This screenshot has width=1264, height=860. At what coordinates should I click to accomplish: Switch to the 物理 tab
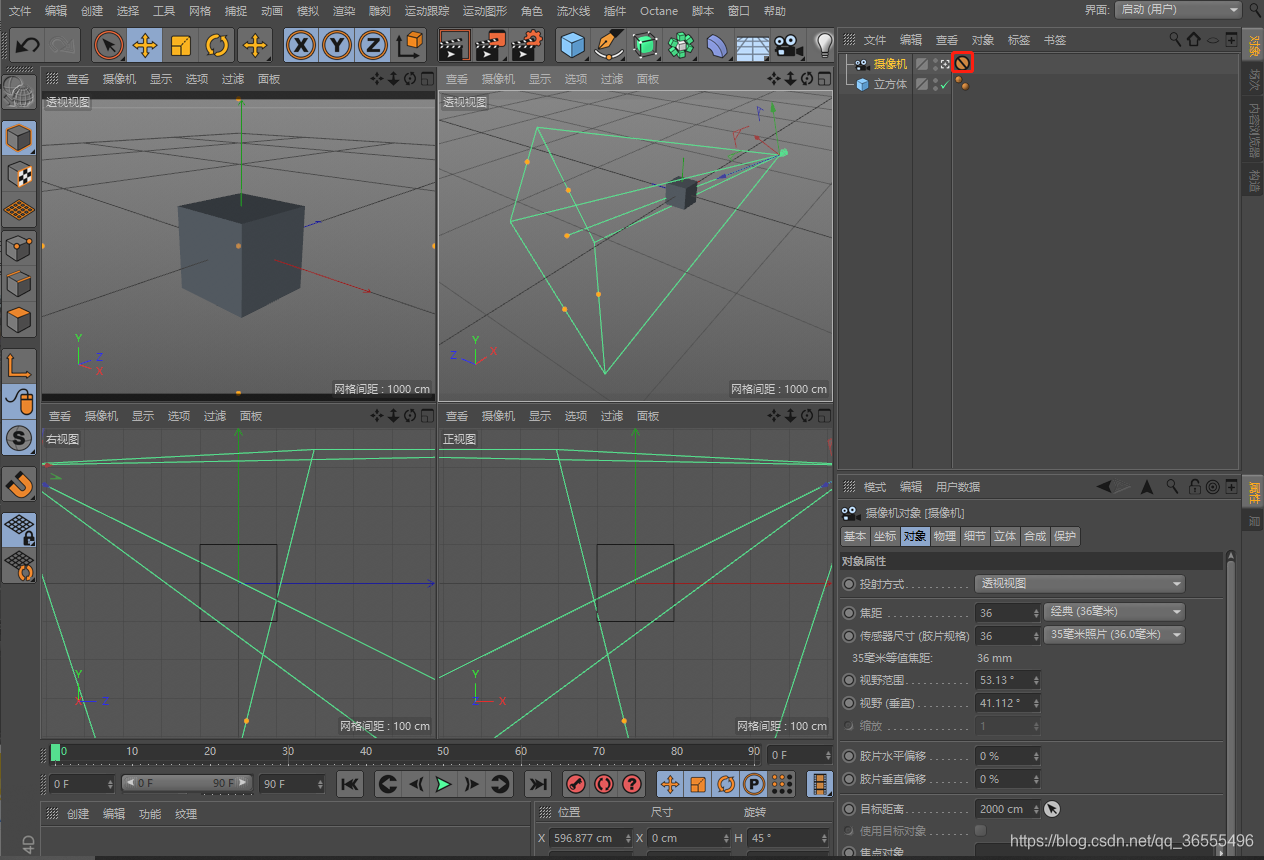pos(944,537)
